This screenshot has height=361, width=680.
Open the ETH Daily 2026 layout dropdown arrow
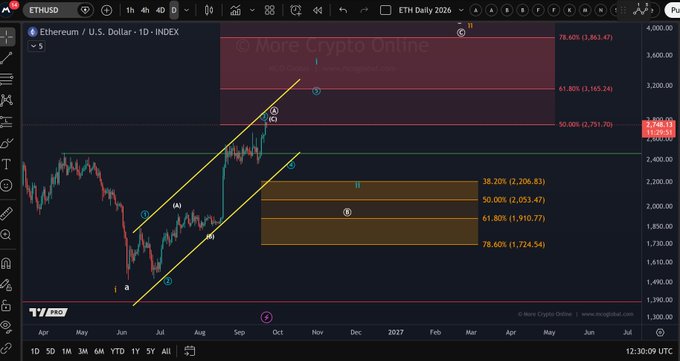tap(461, 10)
